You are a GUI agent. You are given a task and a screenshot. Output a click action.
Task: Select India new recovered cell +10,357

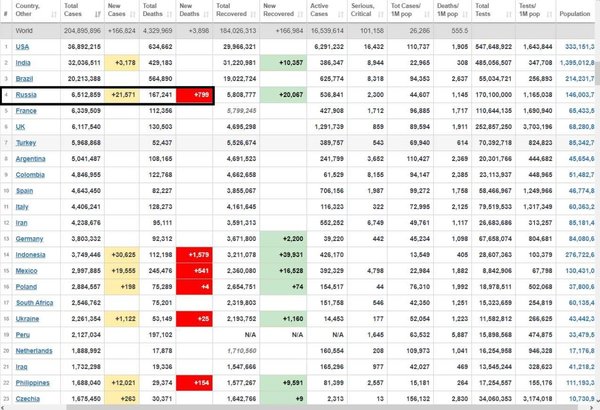tap(283, 63)
